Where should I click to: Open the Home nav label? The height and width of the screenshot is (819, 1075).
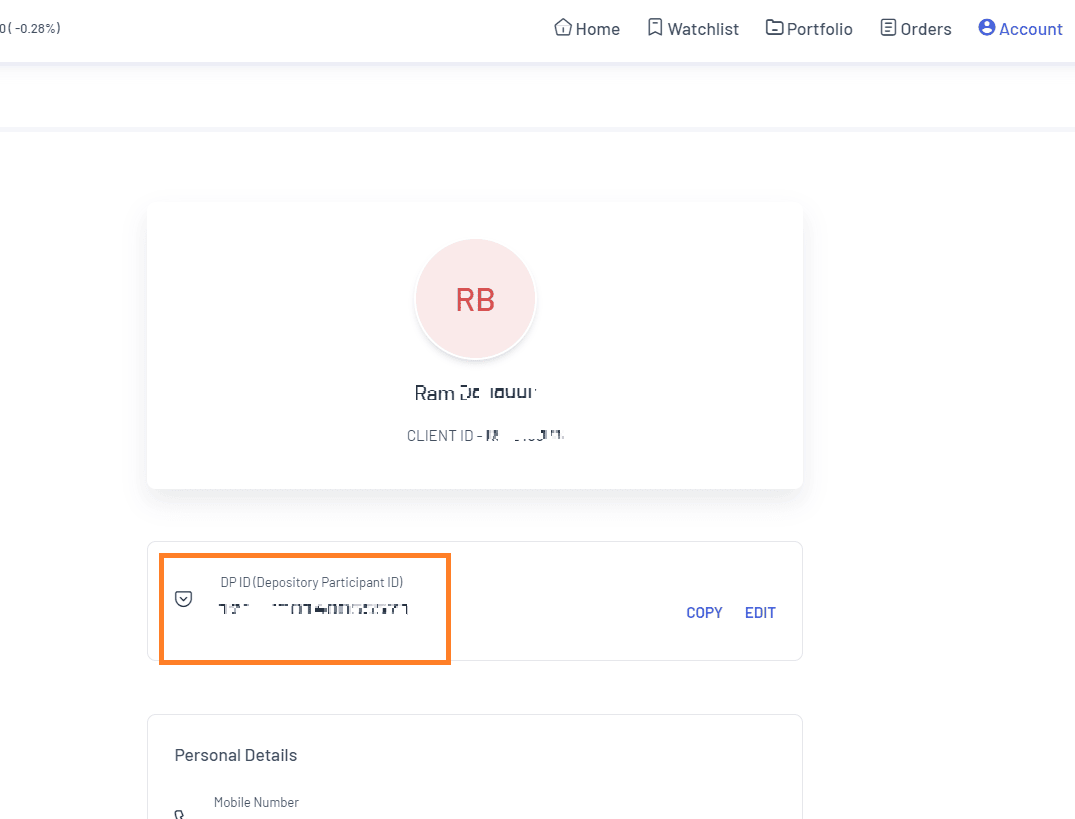pyautogui.click(x=597, y=29)
